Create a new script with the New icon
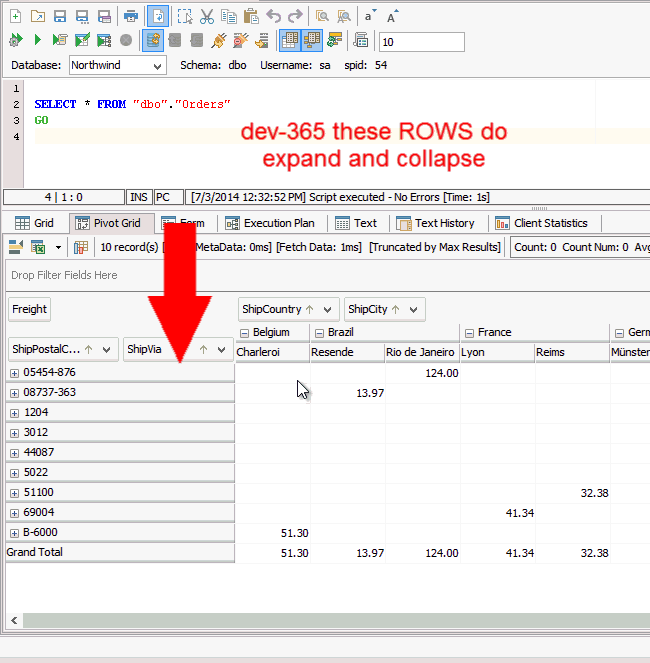This screenshot has width=650, height=663. click(15, 16)
